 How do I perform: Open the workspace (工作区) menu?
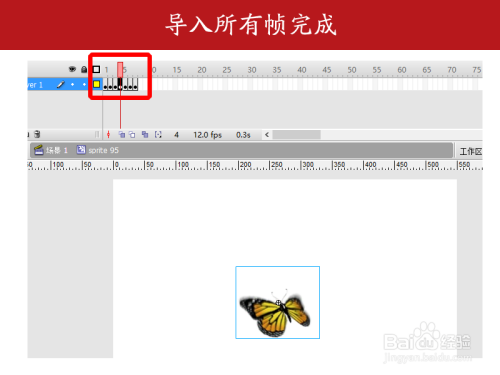(471, 152)
